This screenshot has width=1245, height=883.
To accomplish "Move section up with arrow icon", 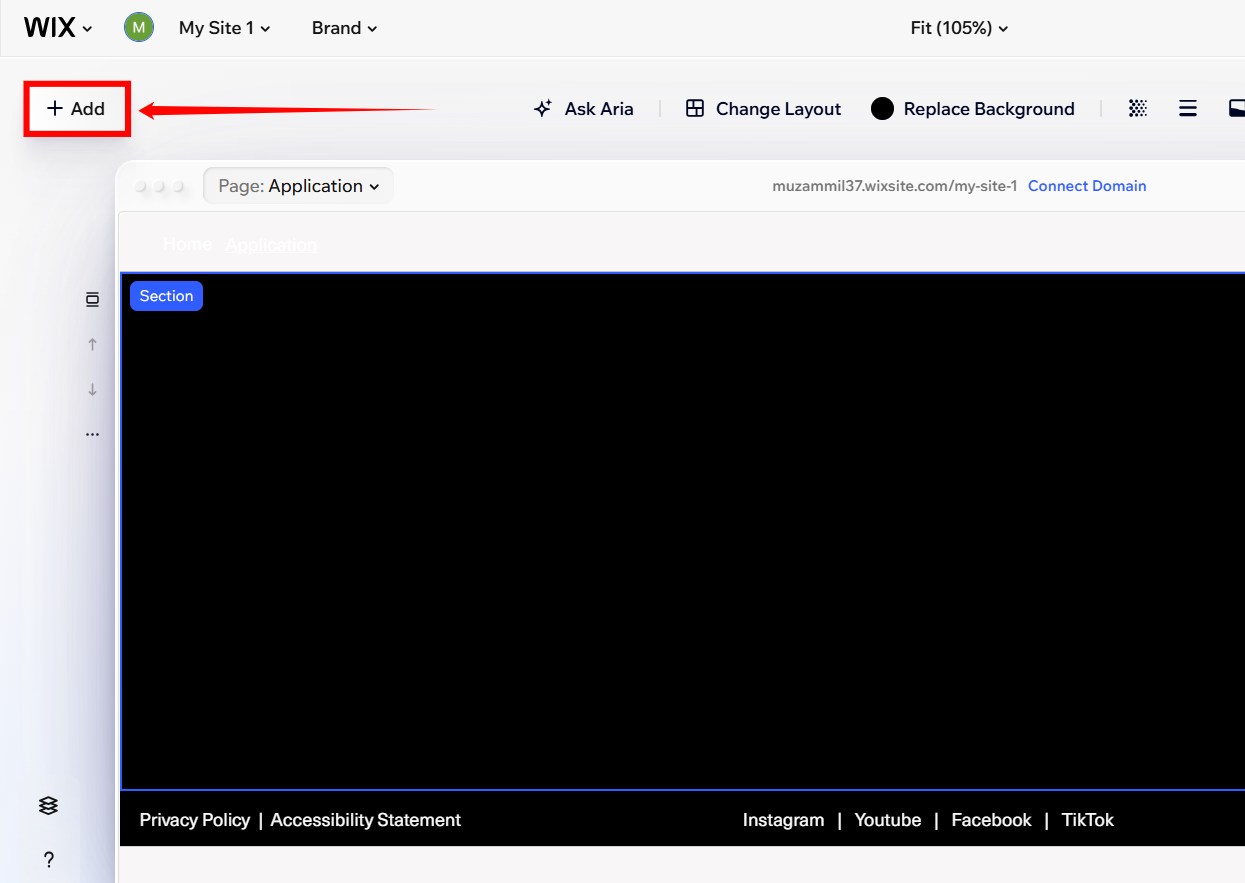I will (x=92, y=344).
